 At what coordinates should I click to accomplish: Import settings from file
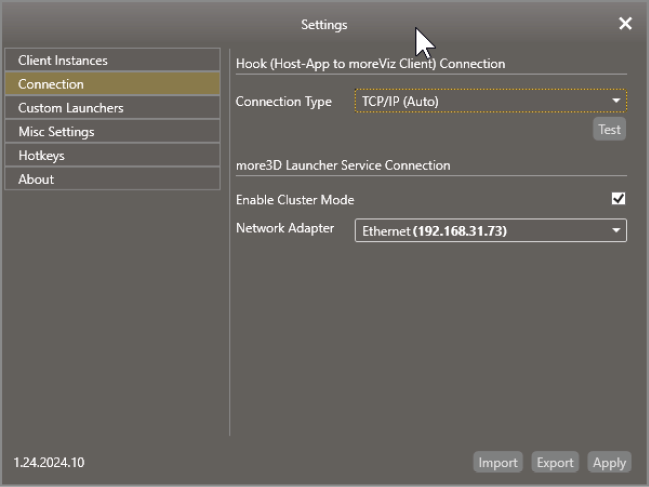click(498, 462)
